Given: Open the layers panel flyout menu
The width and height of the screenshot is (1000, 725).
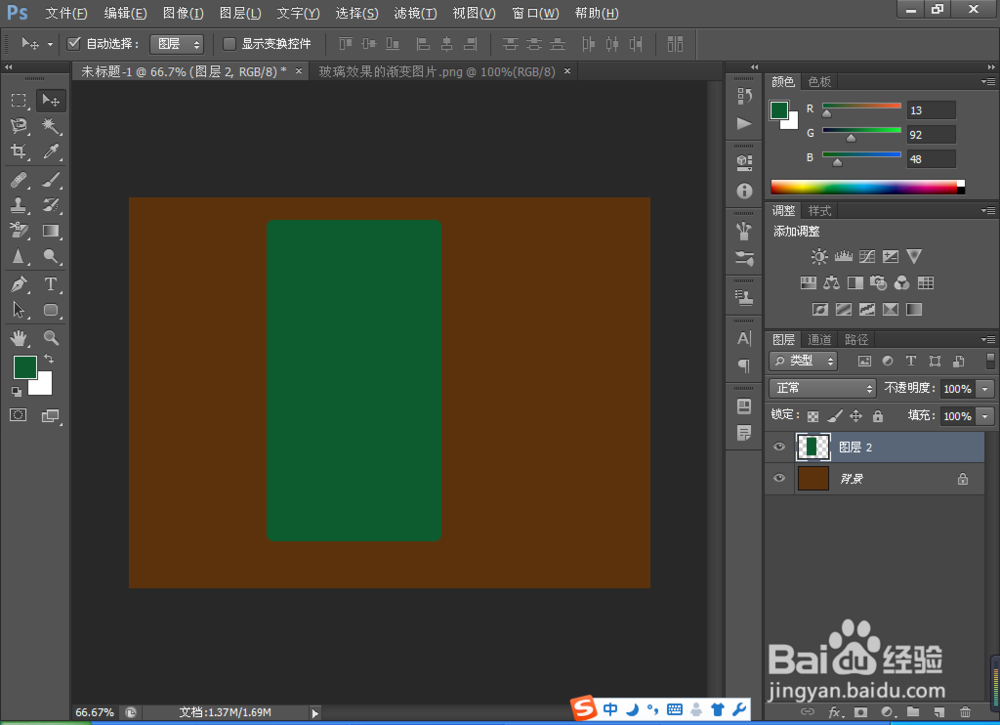Looking at the screenshot, I should click(988, 339).
